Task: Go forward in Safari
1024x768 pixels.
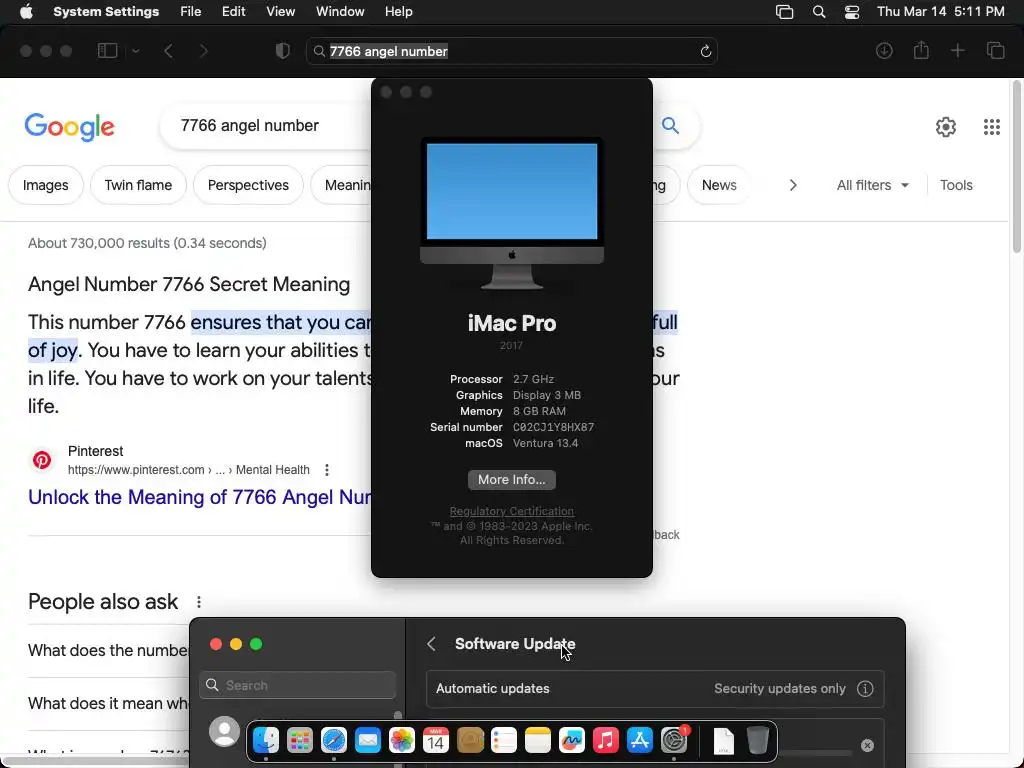Action: tap(203, 51)
